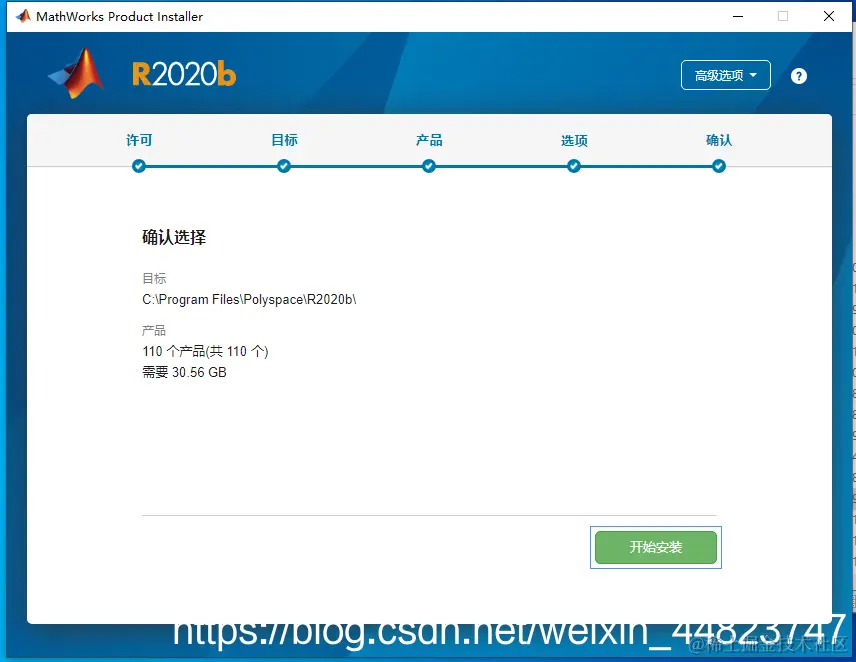This screenshot has width=856, height=662.
Task: Switch to the 许可 step tab
Action: (139, 140)
